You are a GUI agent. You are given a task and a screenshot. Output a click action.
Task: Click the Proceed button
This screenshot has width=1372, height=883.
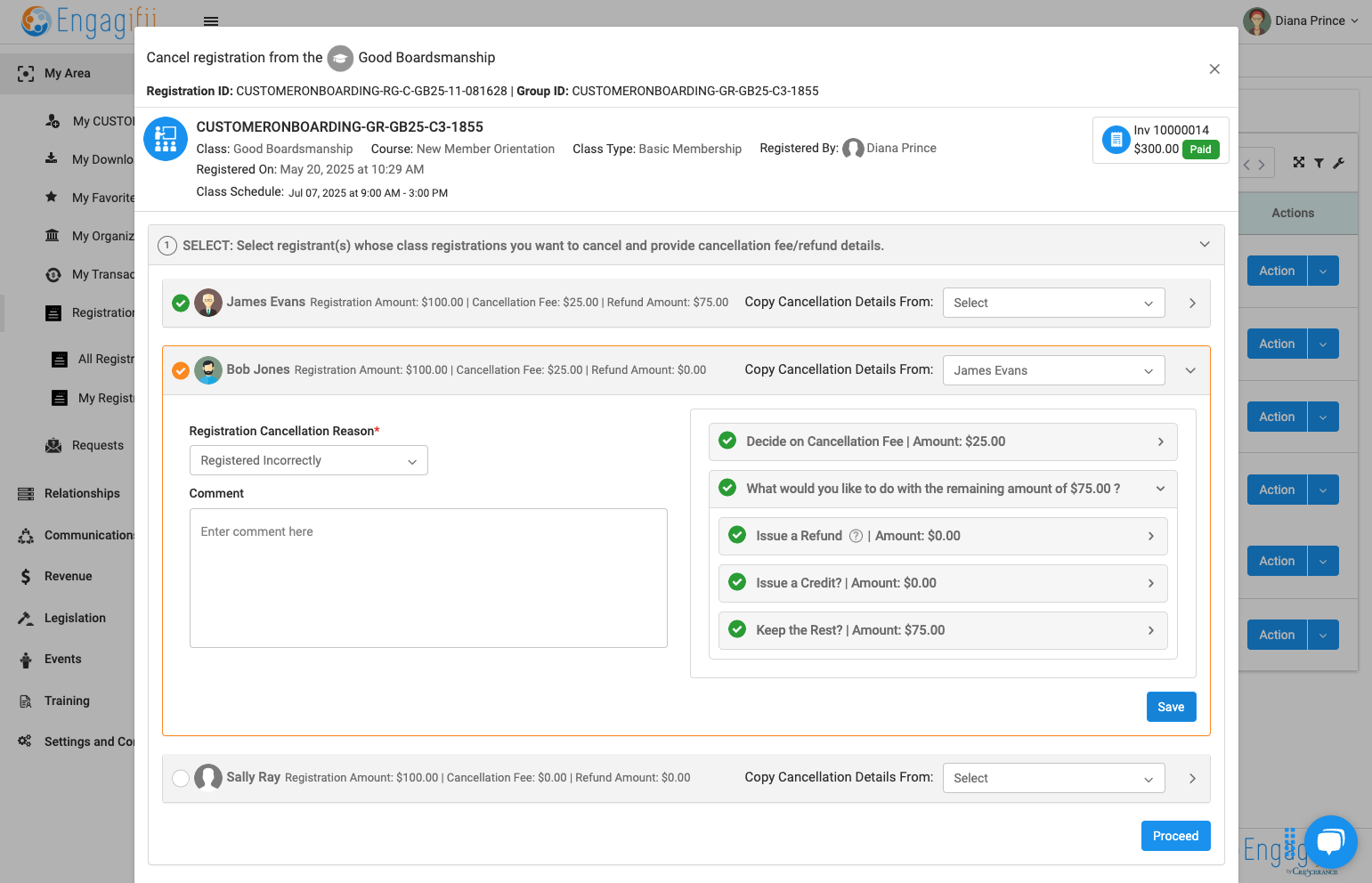(1175, 836)
